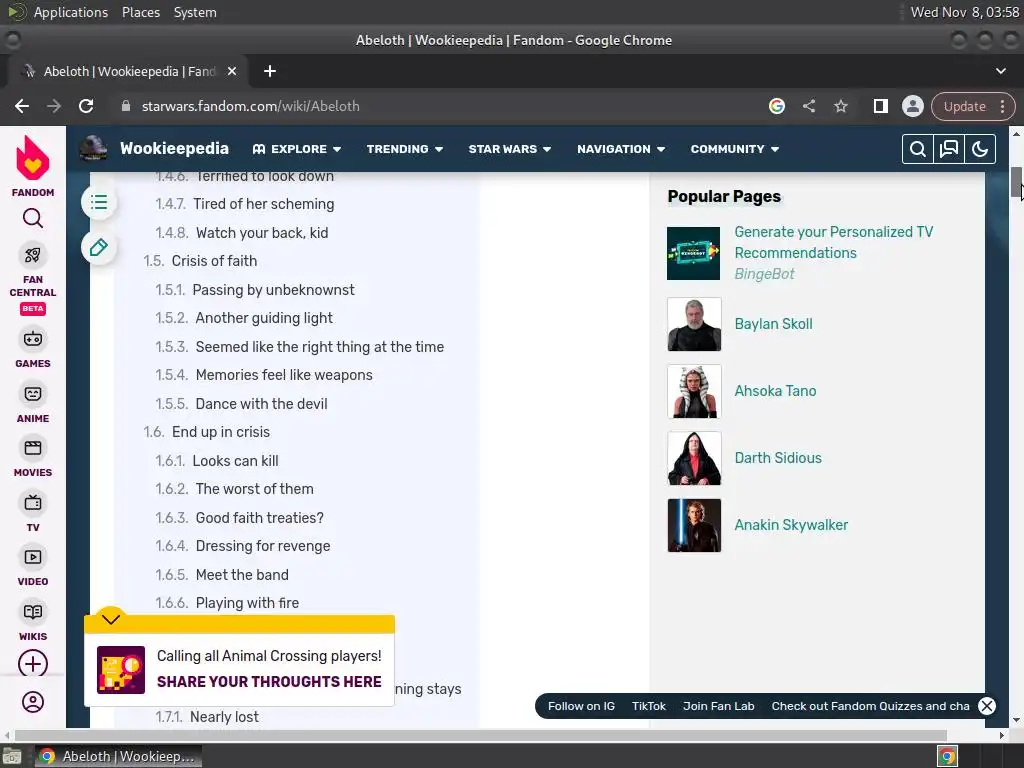Click browser back arrow
The width and height of the screenshot is (1024, 768).
click(x=22, y=106)
